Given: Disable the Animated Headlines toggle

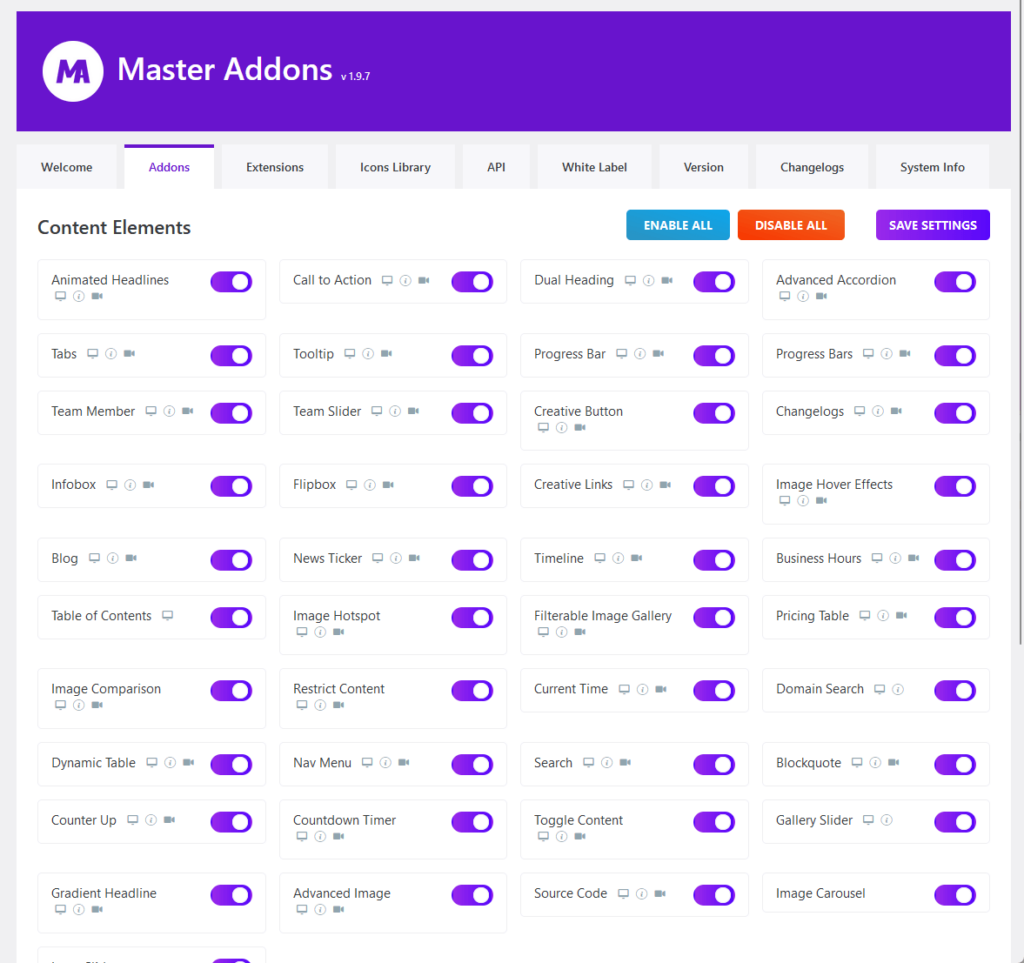Looking at the screenshot, I should click(231, 282).
